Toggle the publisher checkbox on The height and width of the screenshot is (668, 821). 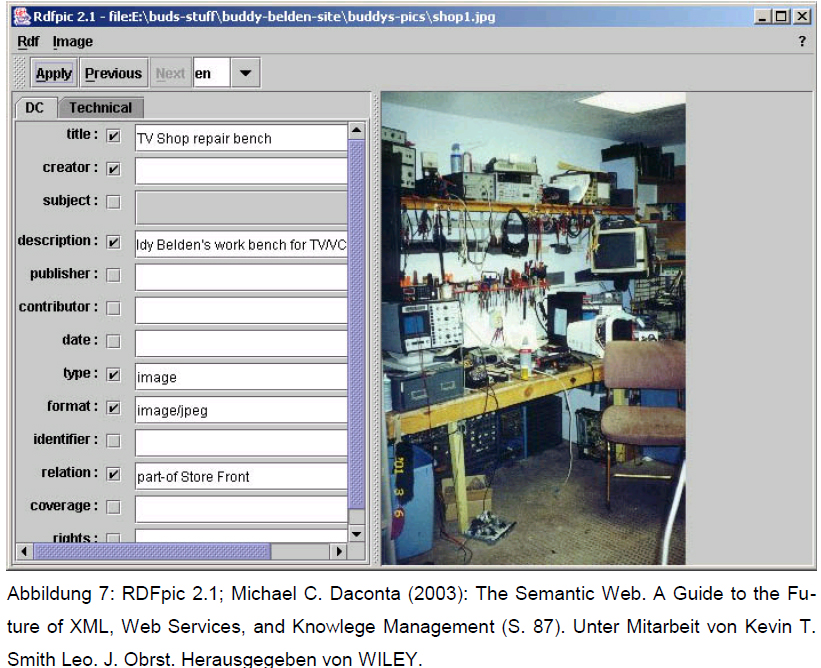(113, 274)
